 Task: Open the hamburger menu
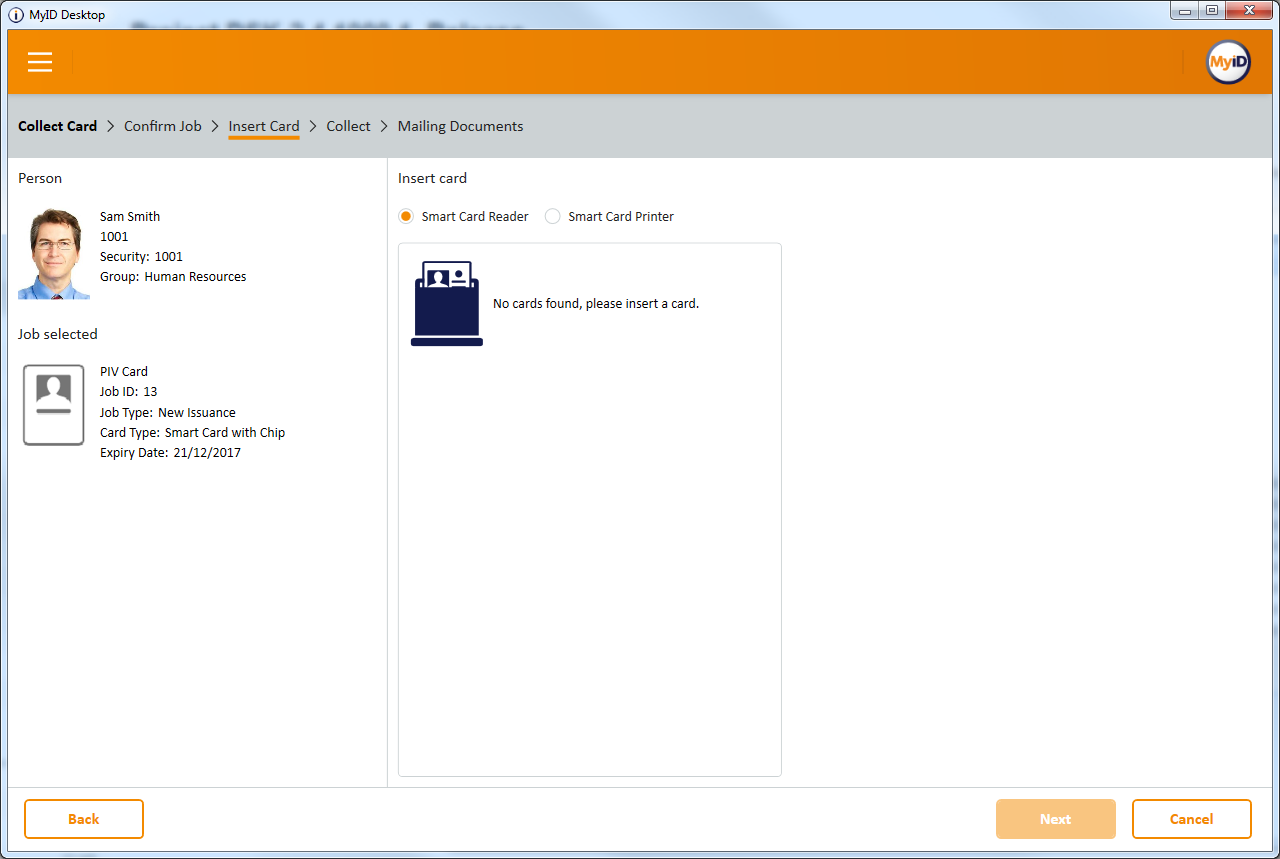(40, 62)
